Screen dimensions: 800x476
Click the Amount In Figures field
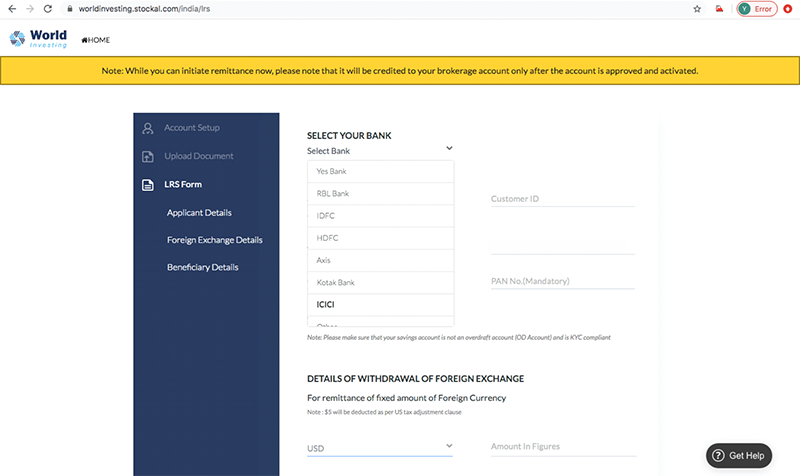coord(562,446)
